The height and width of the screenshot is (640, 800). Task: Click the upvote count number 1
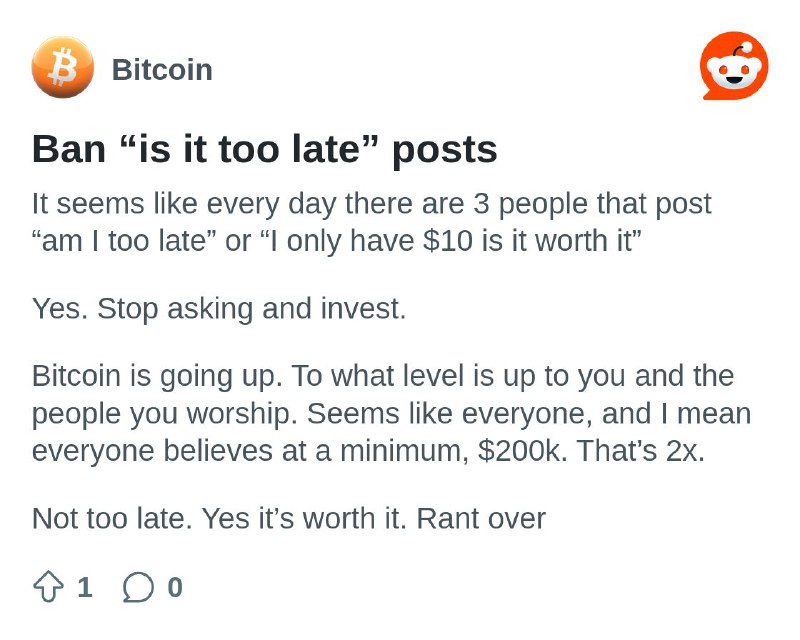coord(85,587)
